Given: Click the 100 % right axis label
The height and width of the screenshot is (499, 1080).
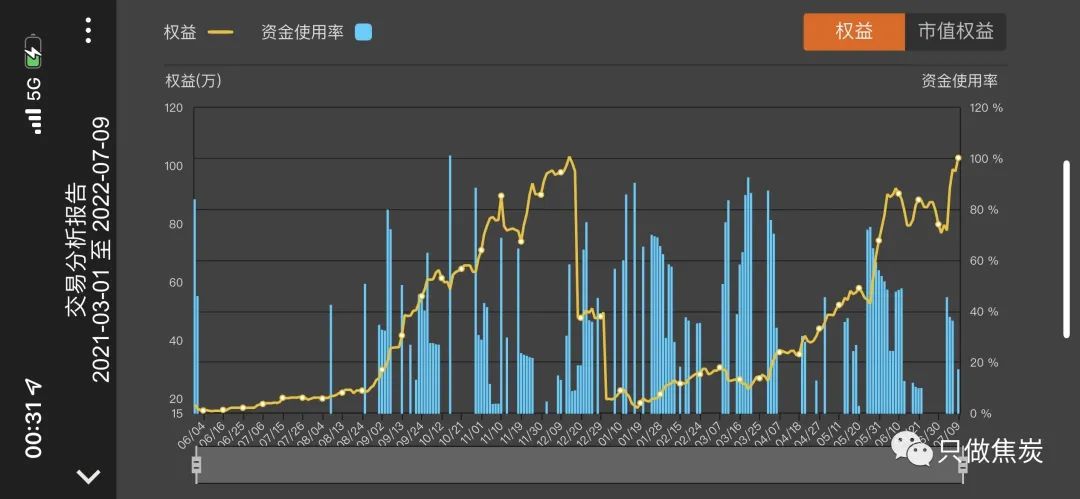Looking at the screenshot, I should [987, 159].
